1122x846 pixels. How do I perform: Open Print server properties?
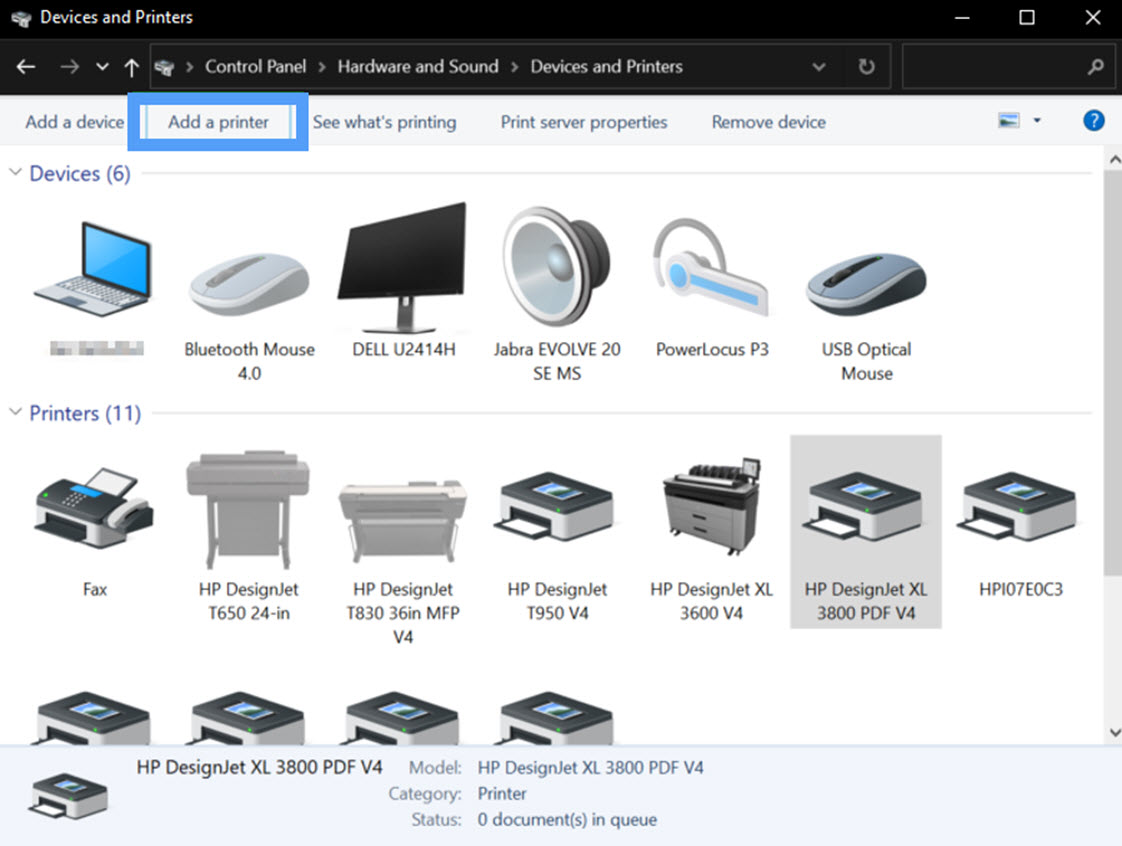[584, 122]
